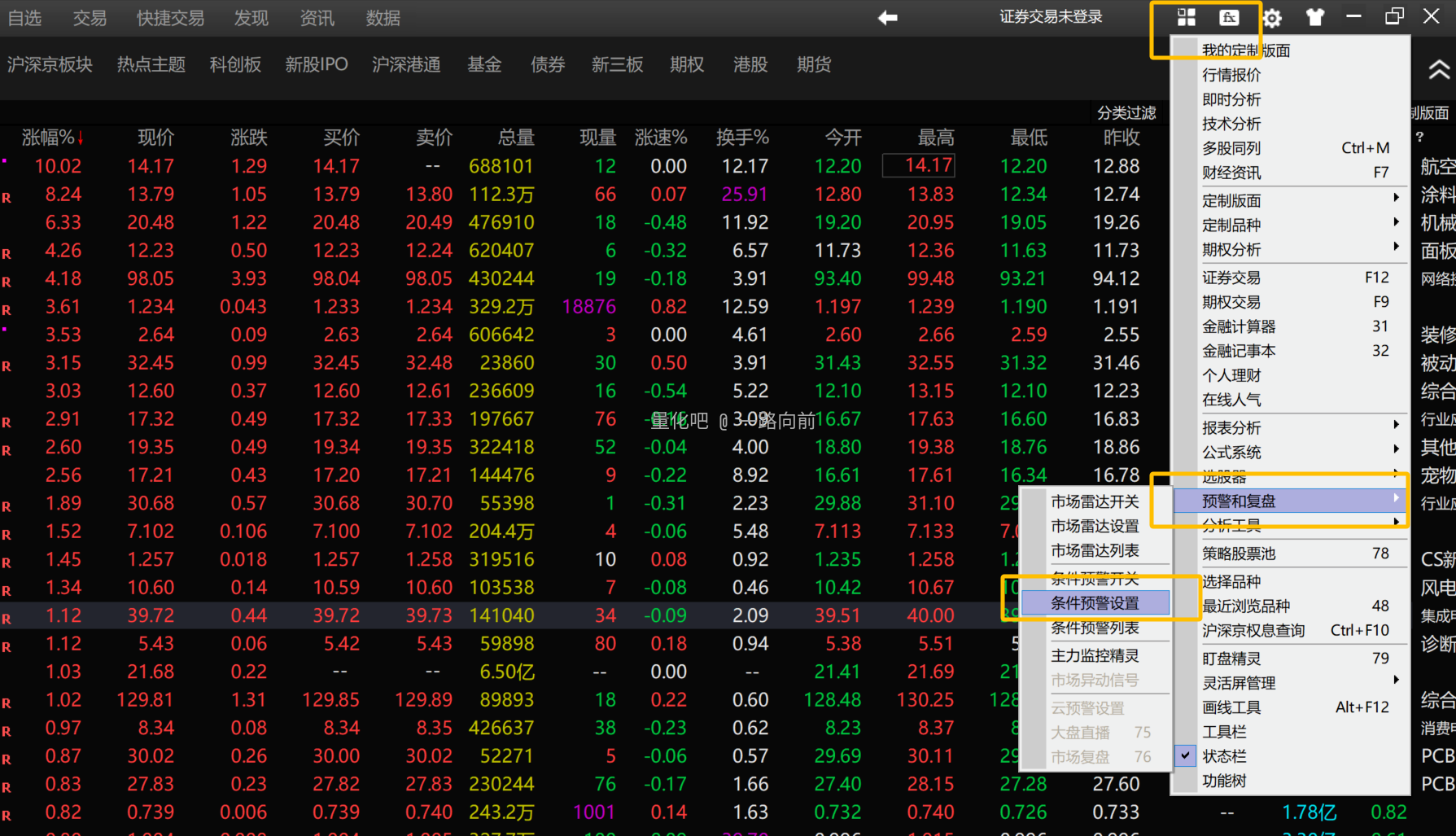Click the shirt skin-theme icon
Viewport: 1456px width, 836px height.
click(x=1314, y=18)
